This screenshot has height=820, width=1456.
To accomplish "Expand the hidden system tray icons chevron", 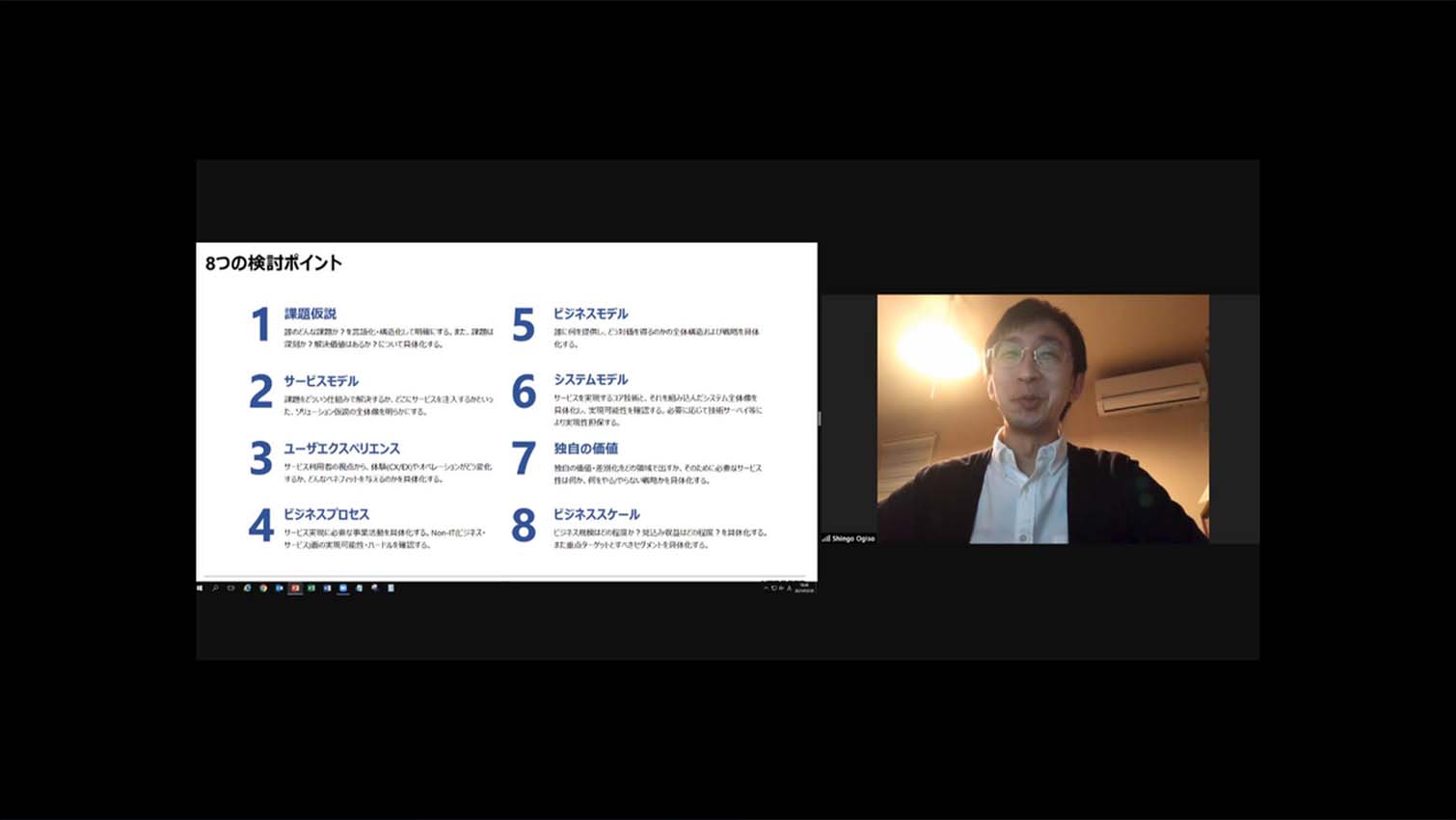I will point(766,588).
